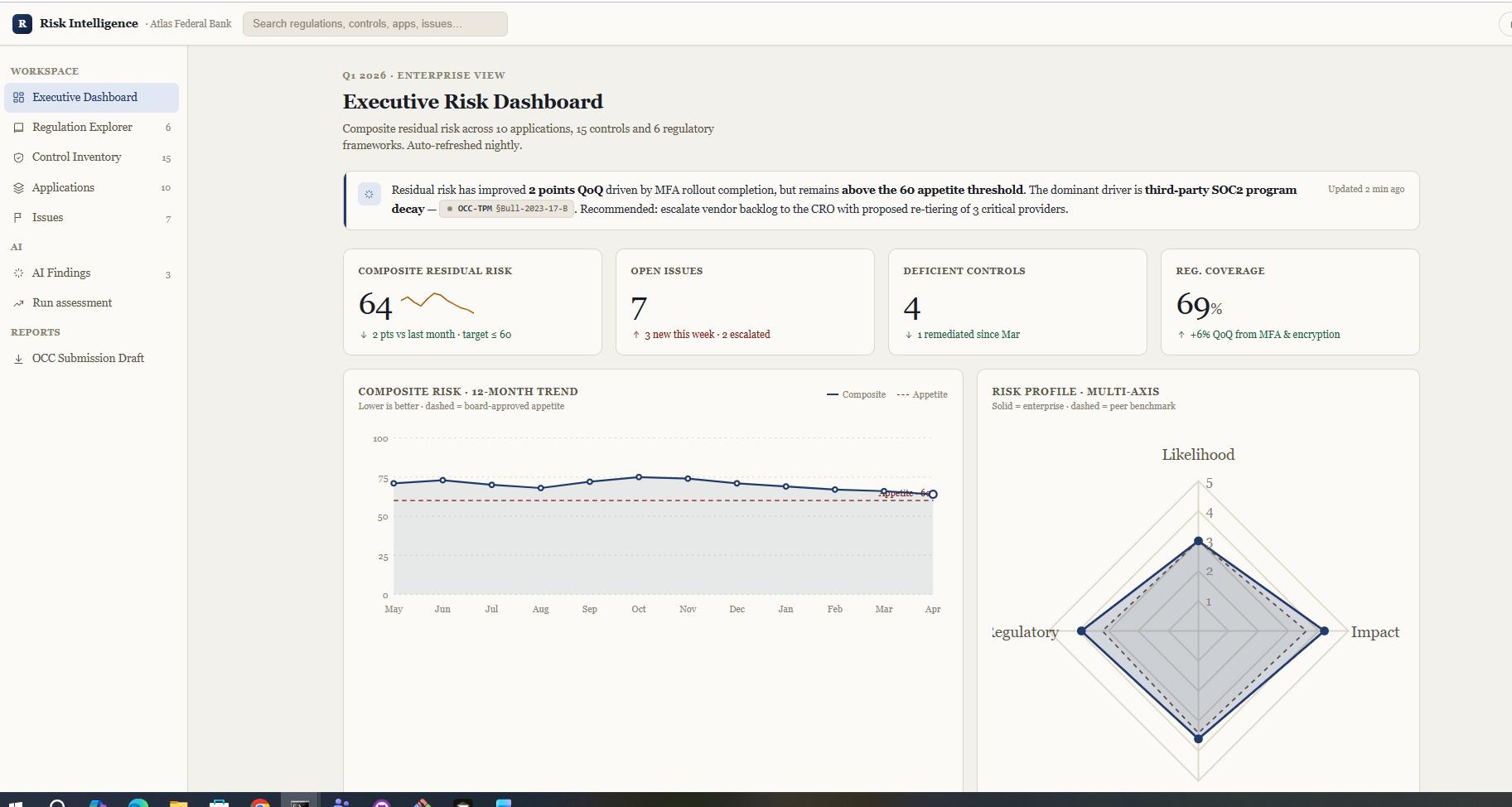Click the OCC Submission Draft download icon
The height and width of the screenshot is (807, 1512).
(19, 359)
